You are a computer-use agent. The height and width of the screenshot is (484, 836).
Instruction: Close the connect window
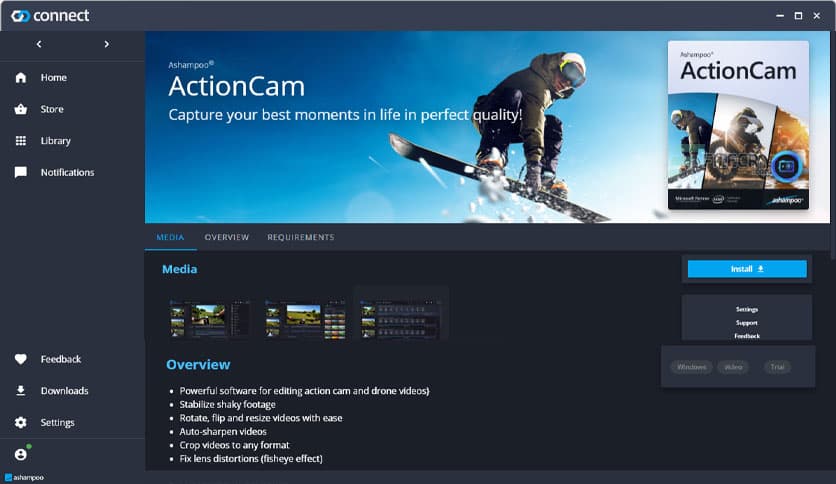[x=816, y=16]
